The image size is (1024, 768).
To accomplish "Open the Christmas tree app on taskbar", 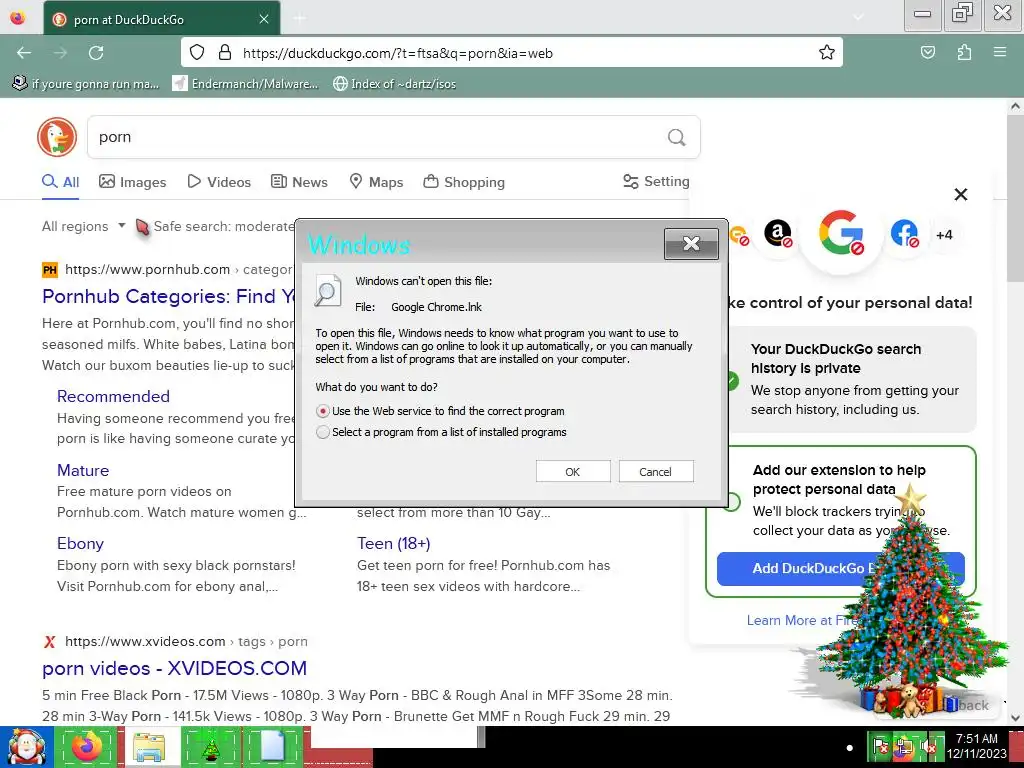I will pos(211,747).
